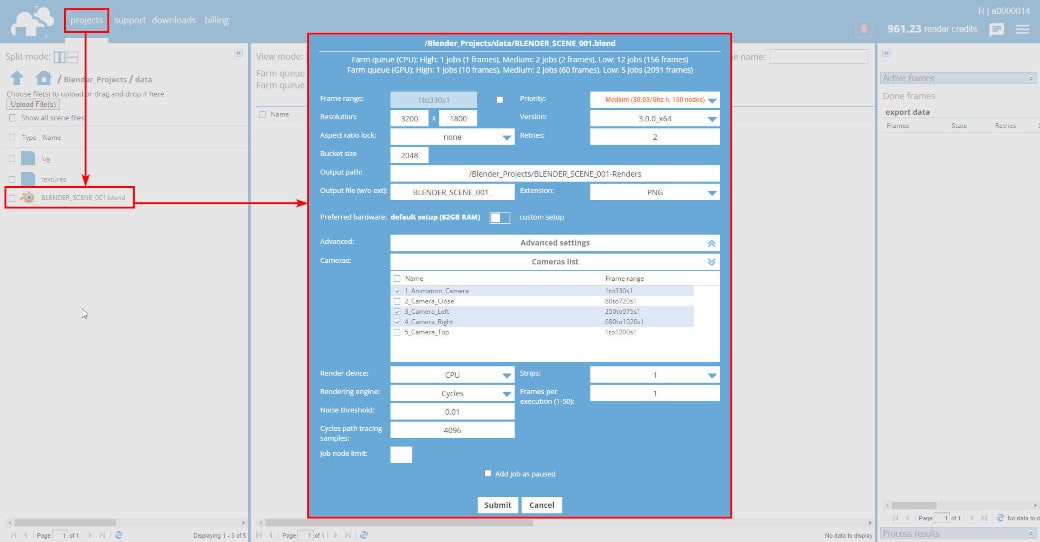Enable Add job as paused
This screenshot has width=1040, height=542.
pos(488,473)
